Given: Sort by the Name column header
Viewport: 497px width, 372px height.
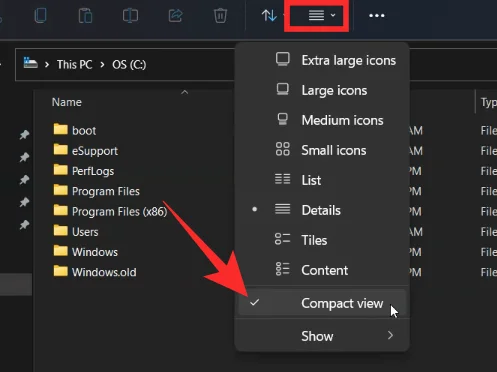Looking at the screenshot, I should click(67, 102).
